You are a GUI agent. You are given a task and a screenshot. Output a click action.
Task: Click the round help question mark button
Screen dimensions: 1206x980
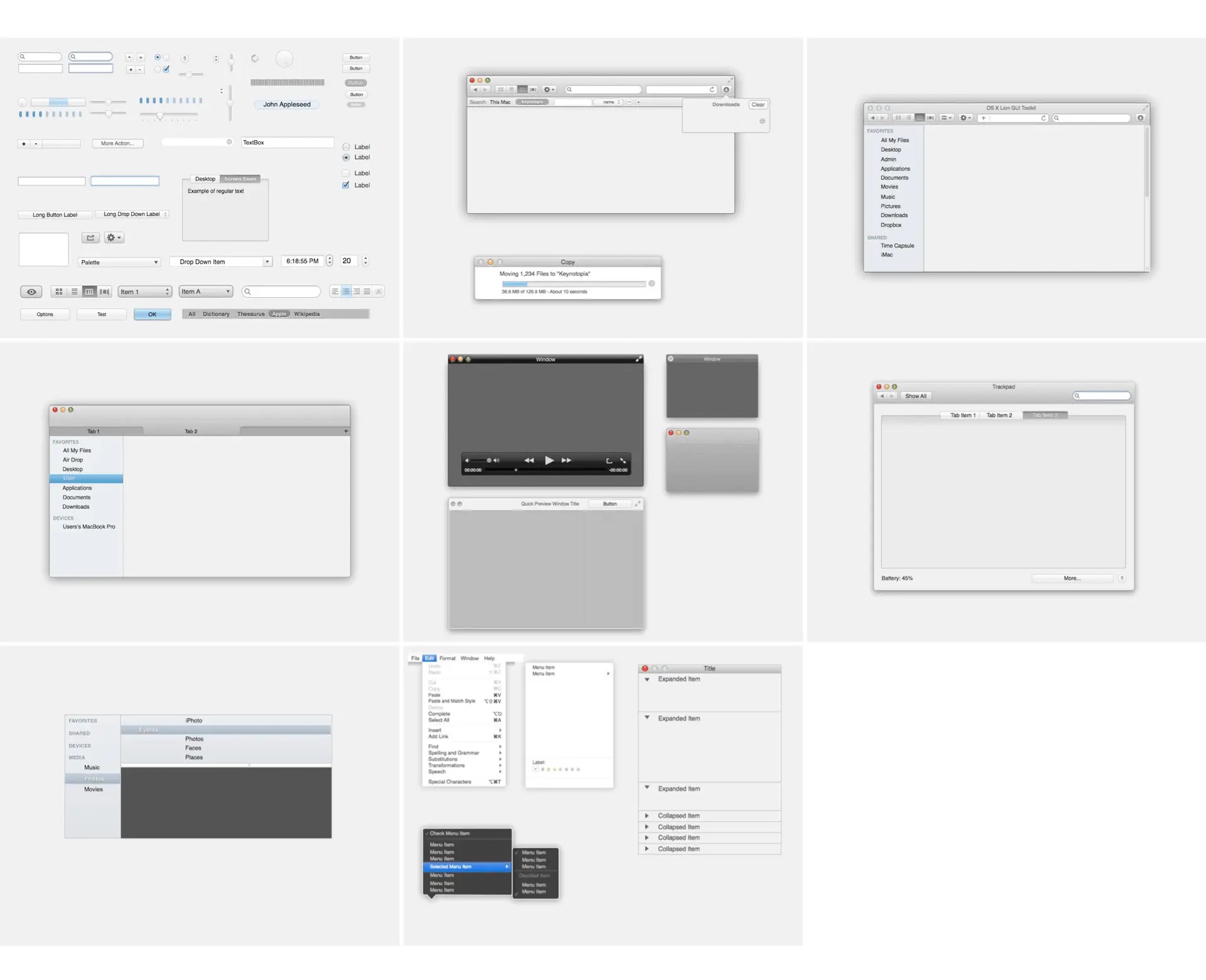(185, 58)
